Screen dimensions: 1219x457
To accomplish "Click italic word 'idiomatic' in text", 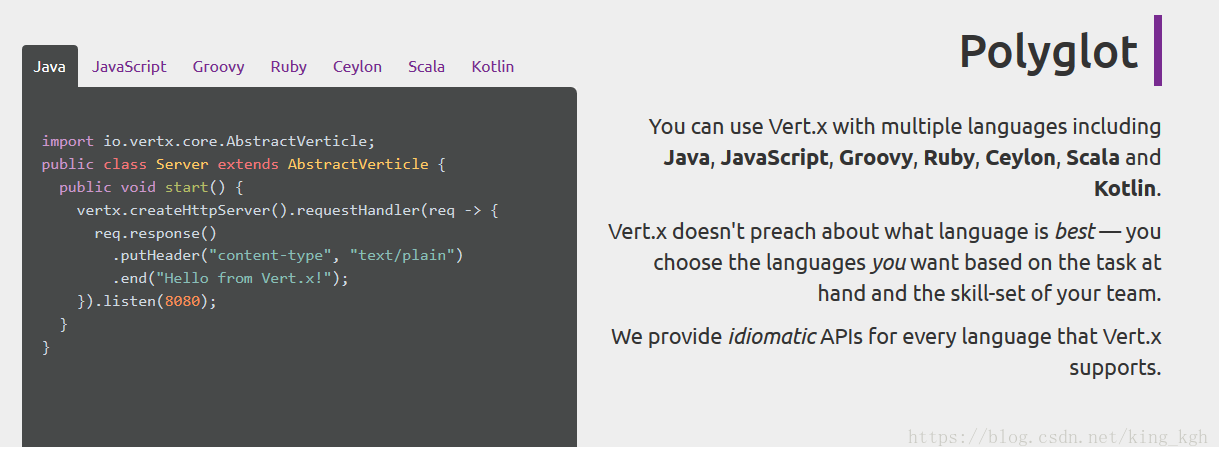I will (x=771, y=336).
